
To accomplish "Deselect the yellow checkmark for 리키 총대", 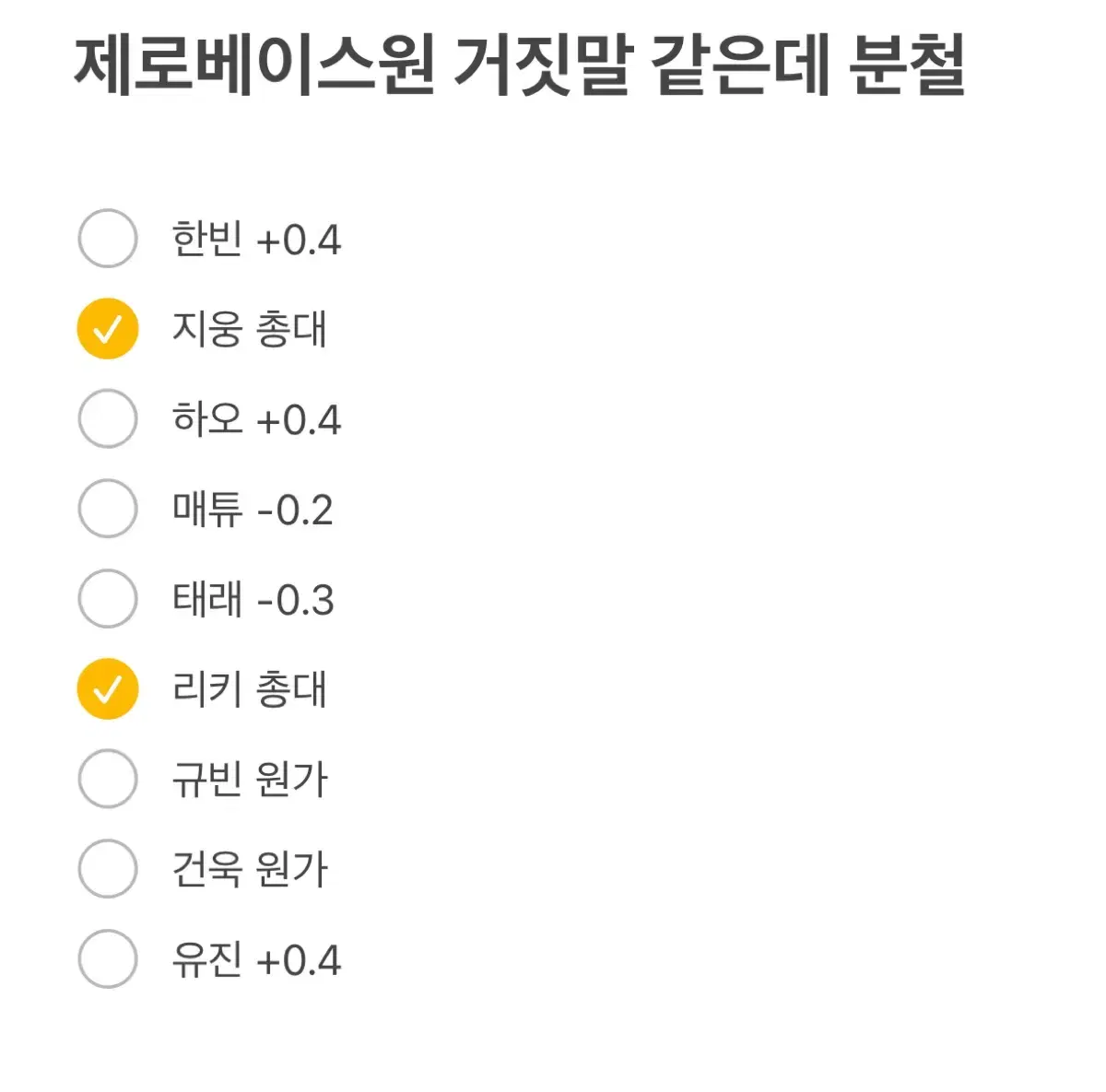I will [108, 688].
